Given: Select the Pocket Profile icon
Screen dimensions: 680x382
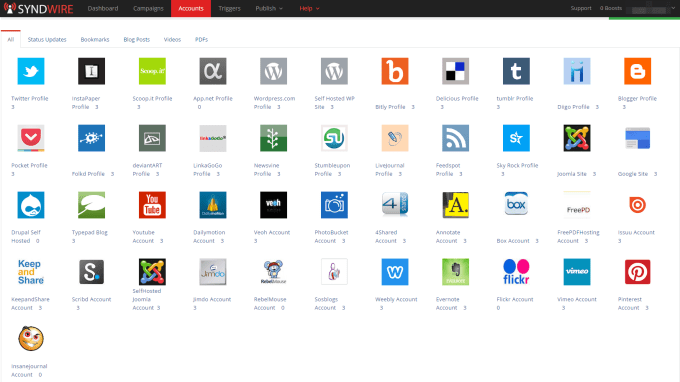Looking at the screenshot, I should click(x=31, y=138).
